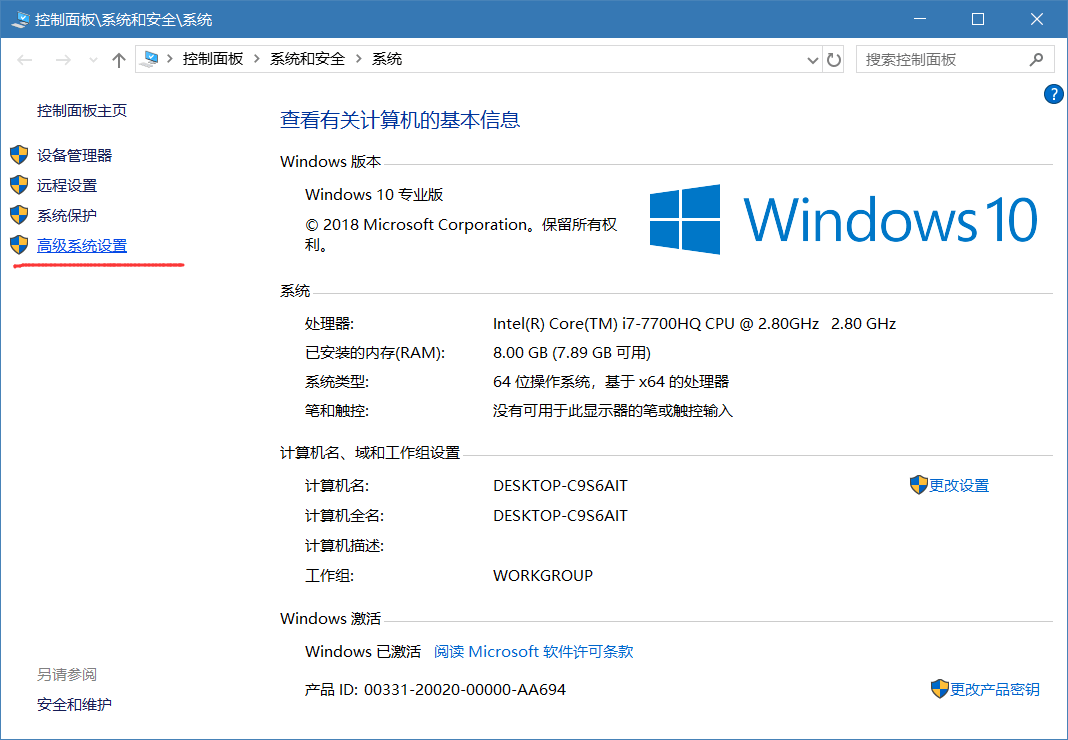1068x740 pixels.
Task: Click the up-one-level arrow
Action: coord(118,60)
